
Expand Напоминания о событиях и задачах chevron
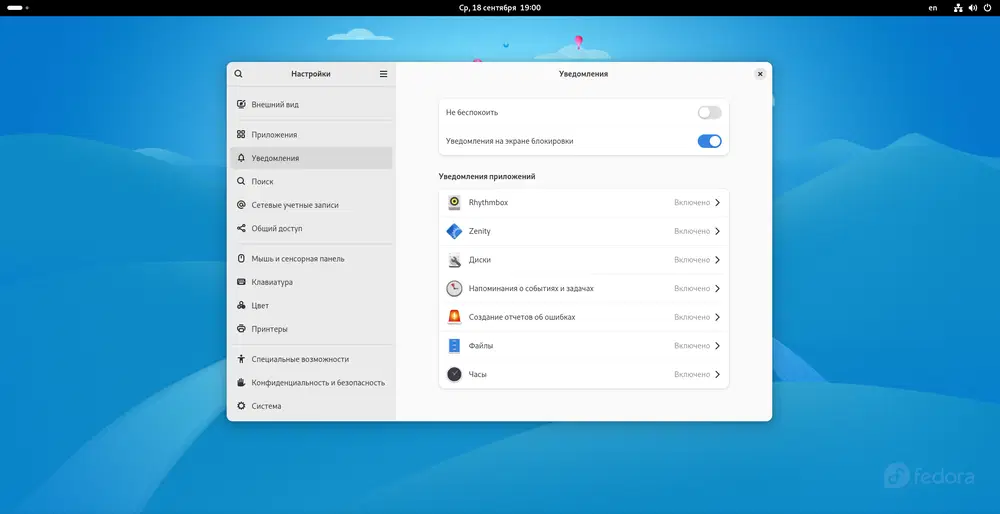coord(717,288)
